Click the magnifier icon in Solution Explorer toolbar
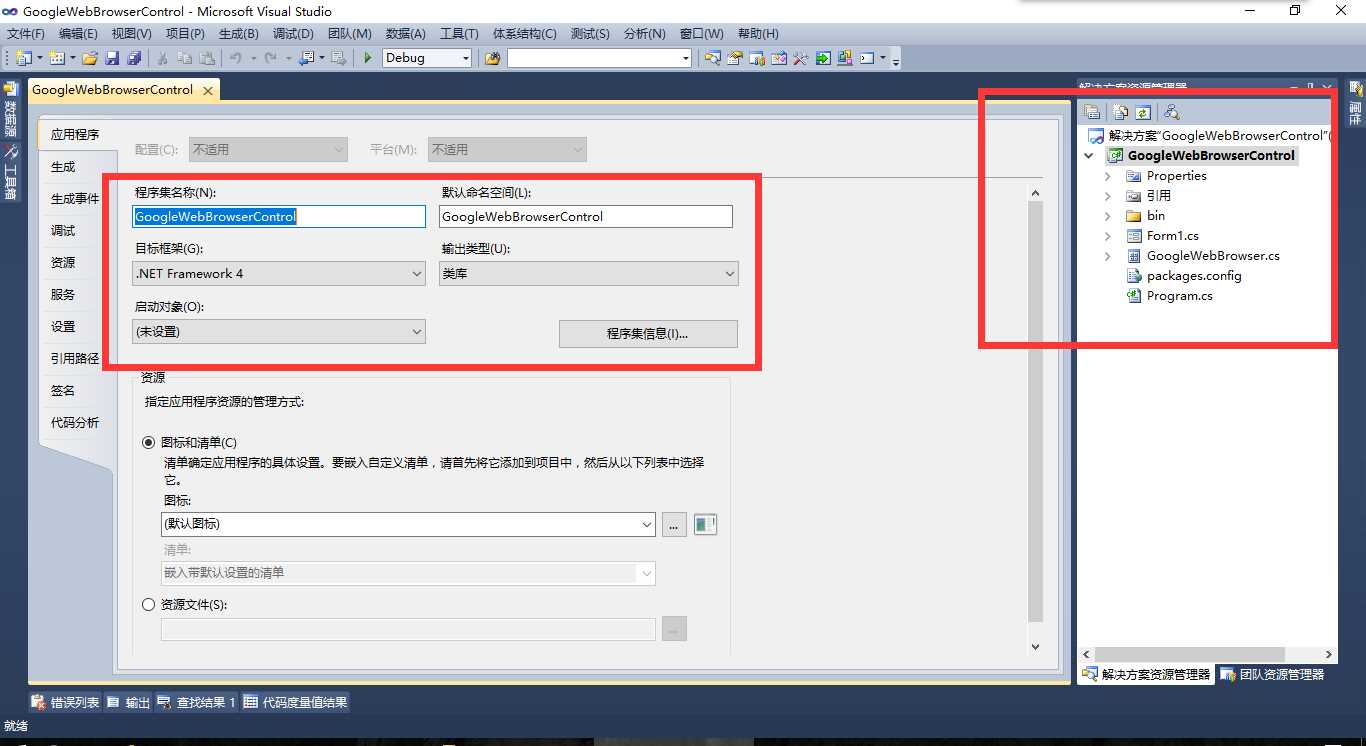Screen dimensions: 1366x746 coord(1172,112)
